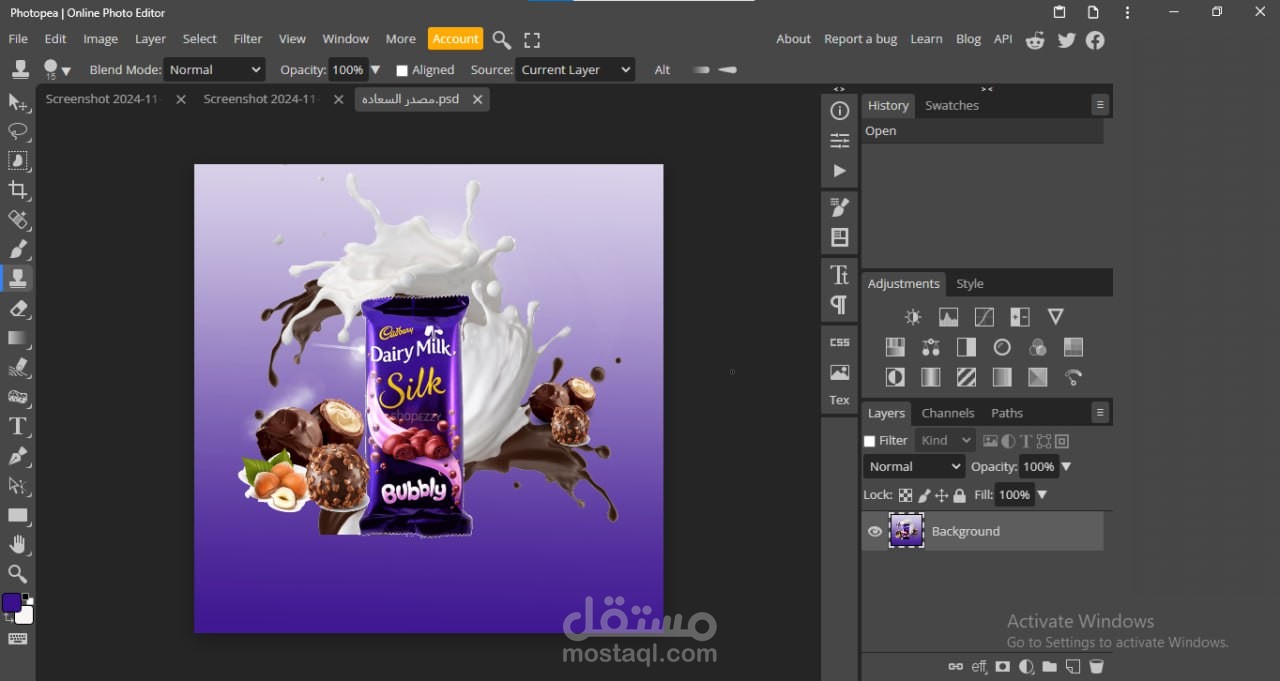Open the Filter menu
Screen dimensions: 1280x681
(248, 39)
